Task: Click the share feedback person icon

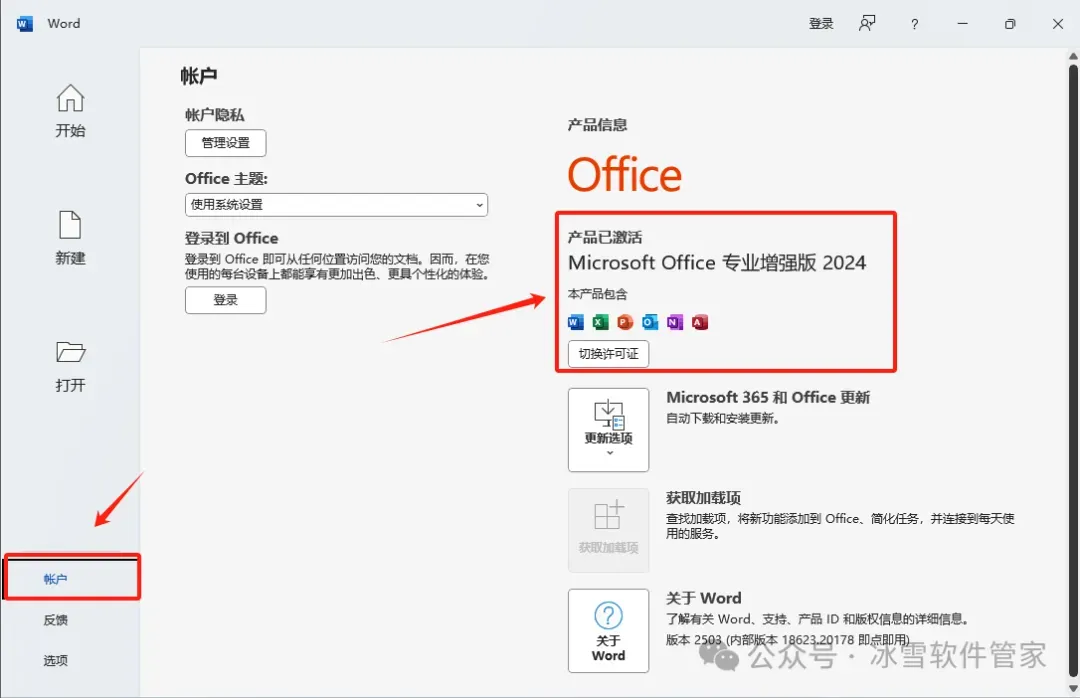Action: (x=867, y=23)
